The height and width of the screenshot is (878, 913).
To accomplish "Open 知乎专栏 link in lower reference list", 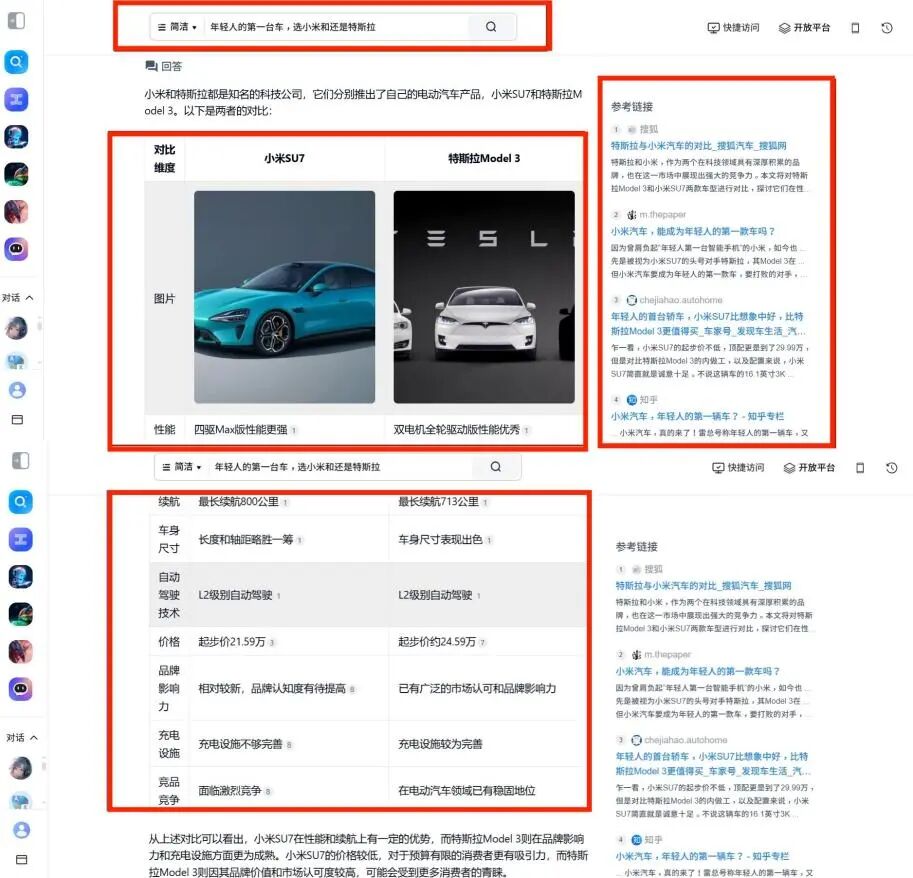I will pos(702,856).
